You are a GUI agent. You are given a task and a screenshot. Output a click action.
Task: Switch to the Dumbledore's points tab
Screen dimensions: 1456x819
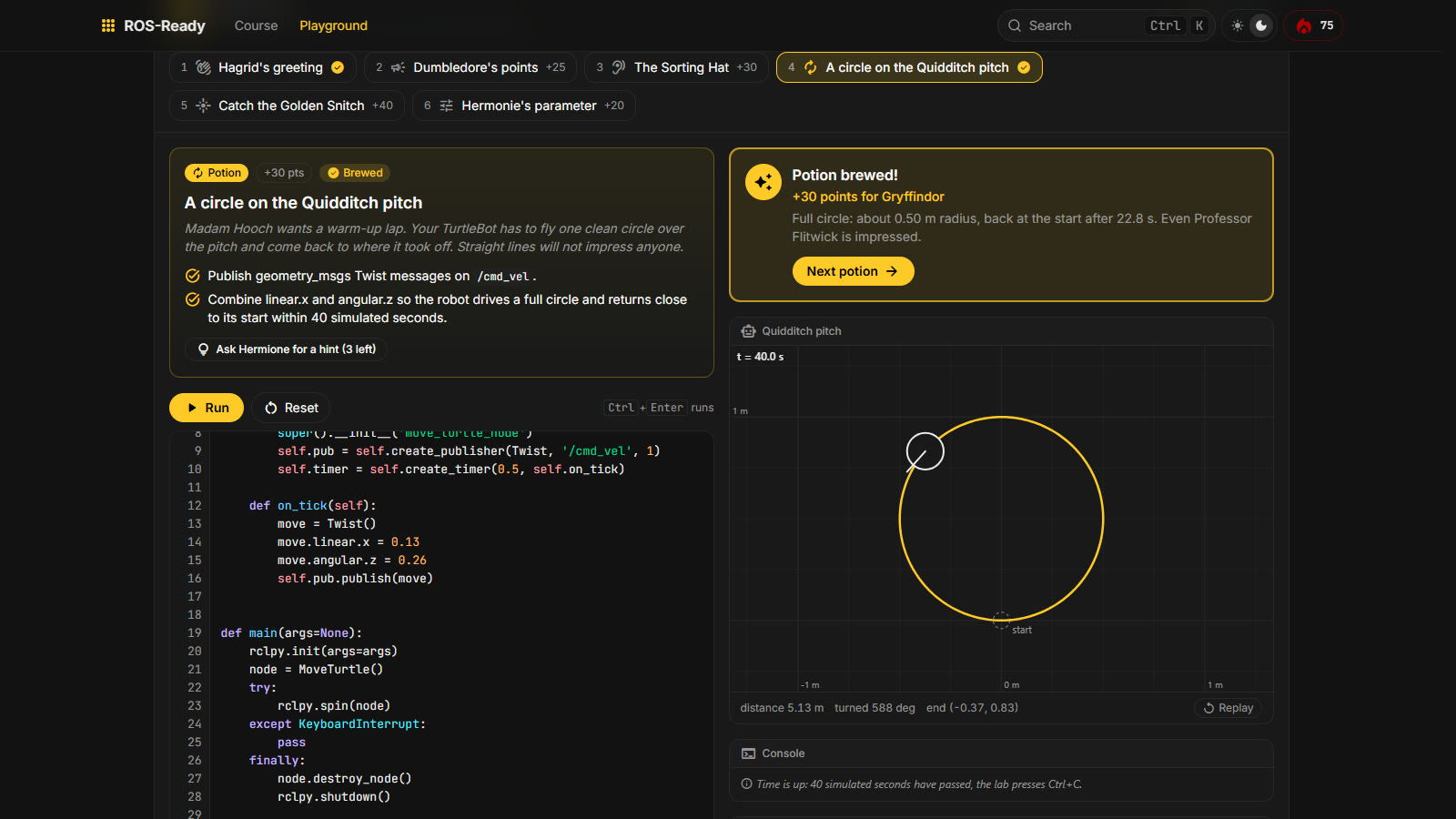tap(470, 67)
